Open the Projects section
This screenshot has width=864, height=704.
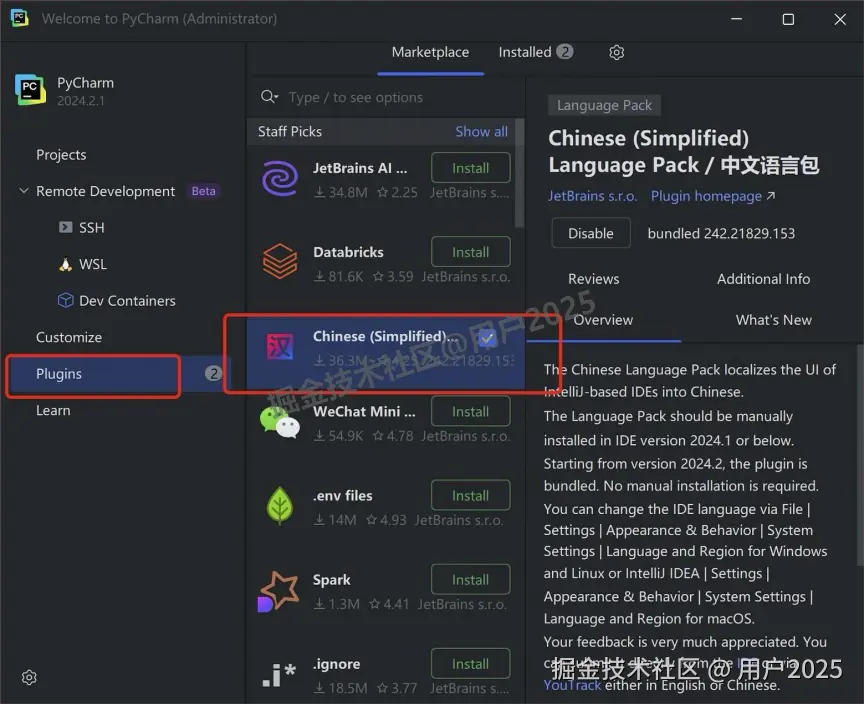point(61,155)
